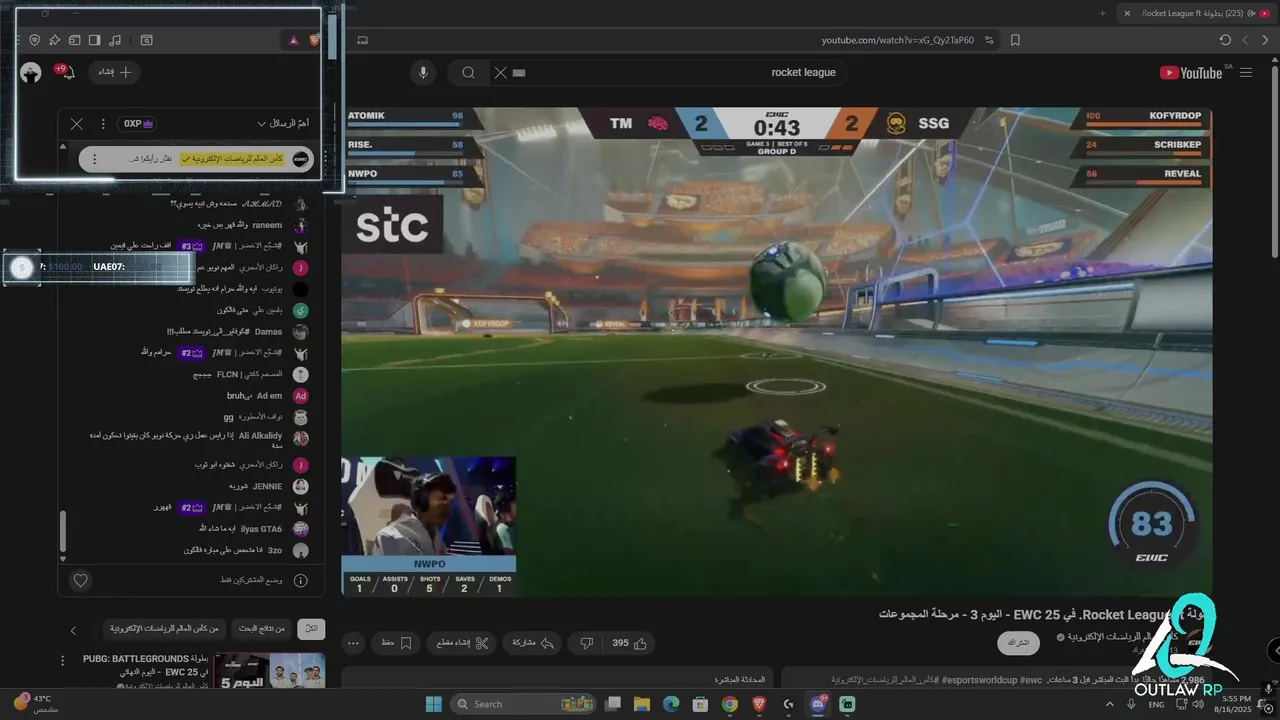Open a new browser tab
This screenshot has width=1280, height=720.
click(x=1103, y=13)
